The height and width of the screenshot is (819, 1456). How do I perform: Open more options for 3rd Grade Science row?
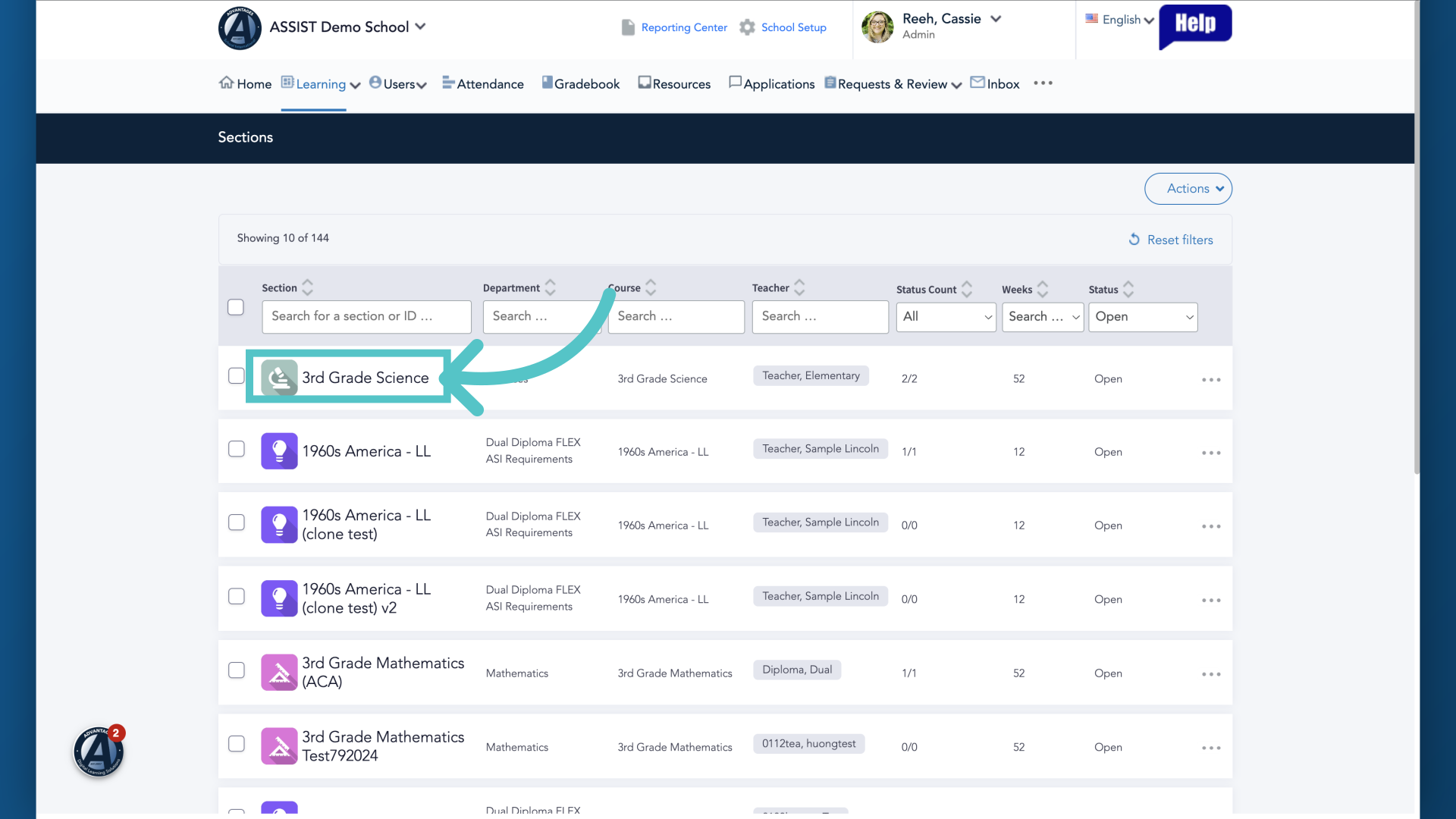click(1211, 379)
